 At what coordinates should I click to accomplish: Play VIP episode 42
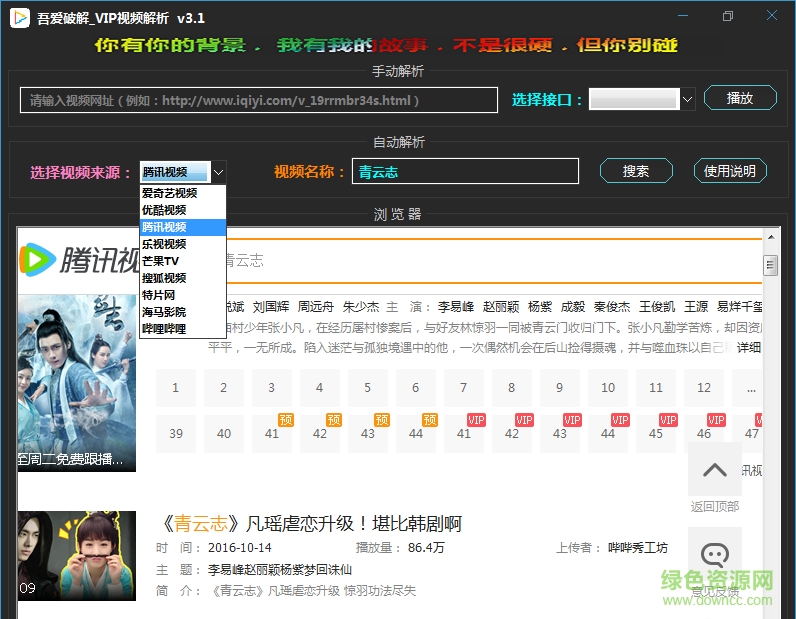[x=512, y=434]
